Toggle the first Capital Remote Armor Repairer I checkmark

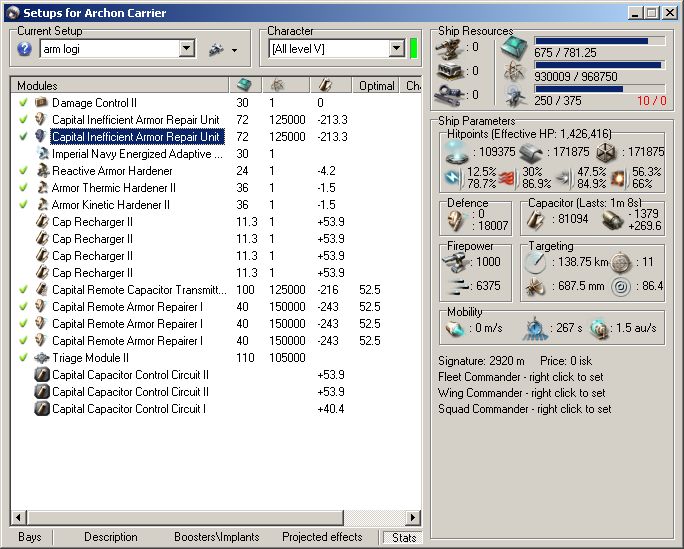24,307
